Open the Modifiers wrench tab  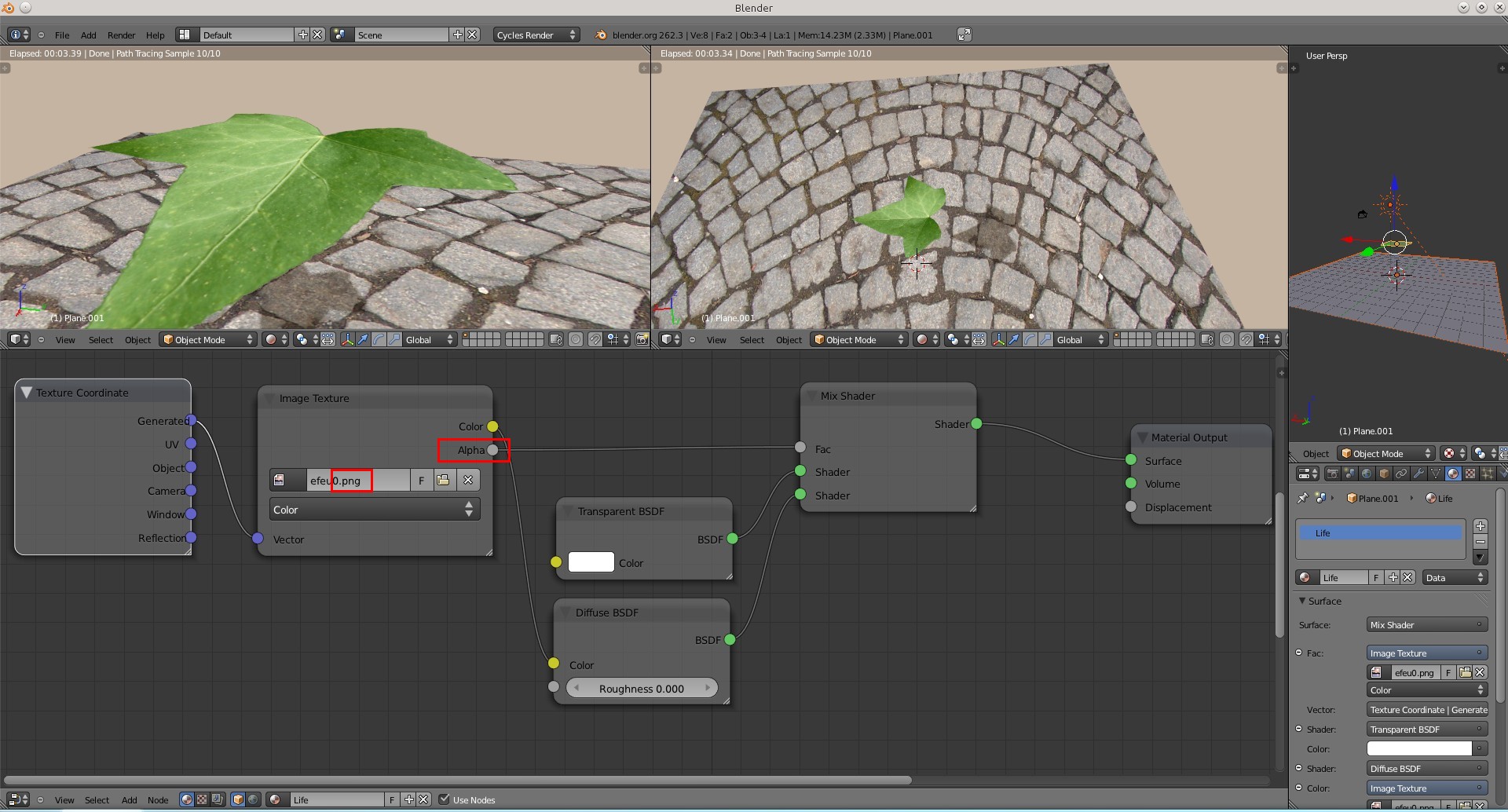(1418, 474)
